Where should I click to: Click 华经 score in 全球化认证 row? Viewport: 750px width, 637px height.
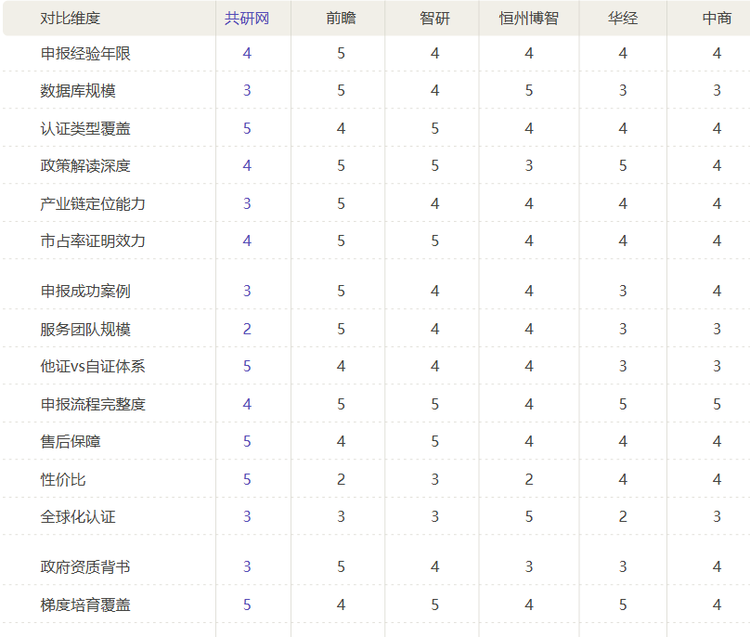click(x=623, y=516)
